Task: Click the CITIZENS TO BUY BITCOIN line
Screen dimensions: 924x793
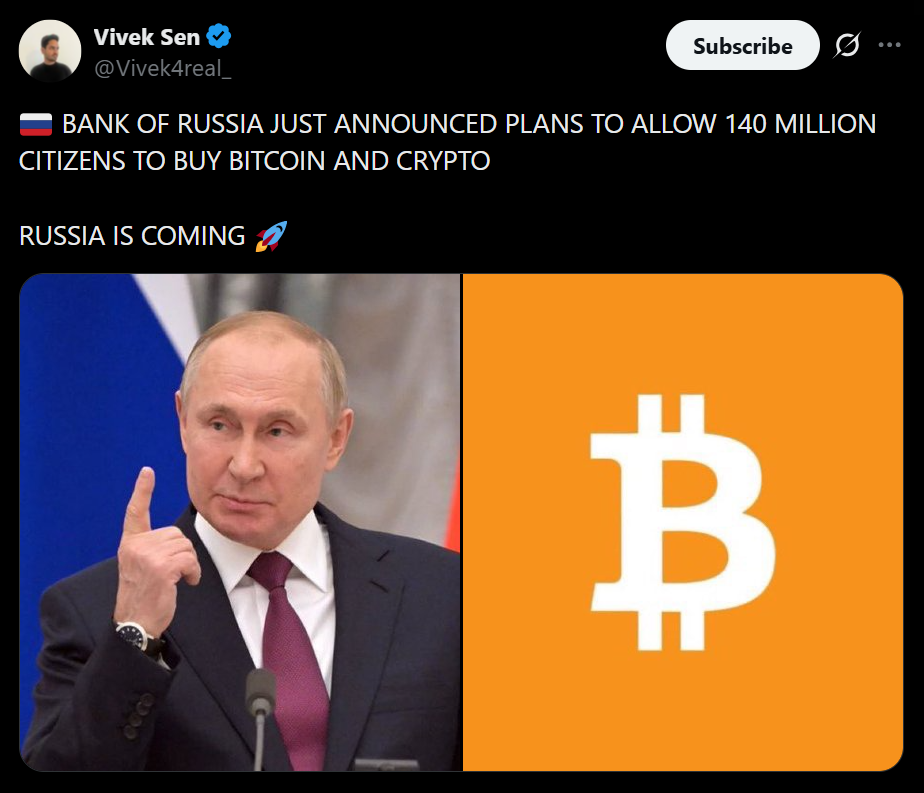Action: coord(255,161)
